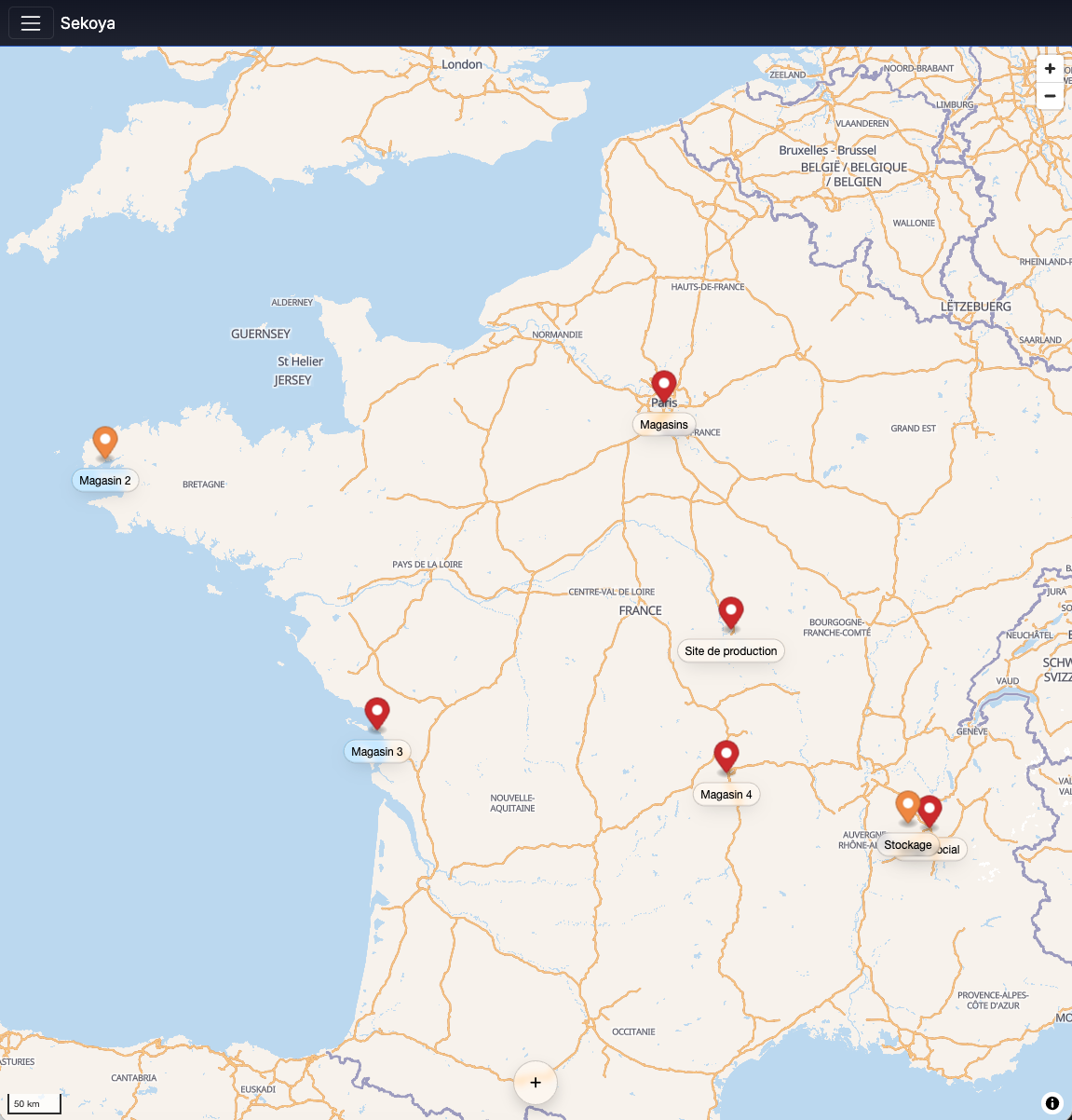This screenshot has height=1120, width=1072.
Task: Zoom out of the map
Action: pyautogui.click(x=1050, y=96)
